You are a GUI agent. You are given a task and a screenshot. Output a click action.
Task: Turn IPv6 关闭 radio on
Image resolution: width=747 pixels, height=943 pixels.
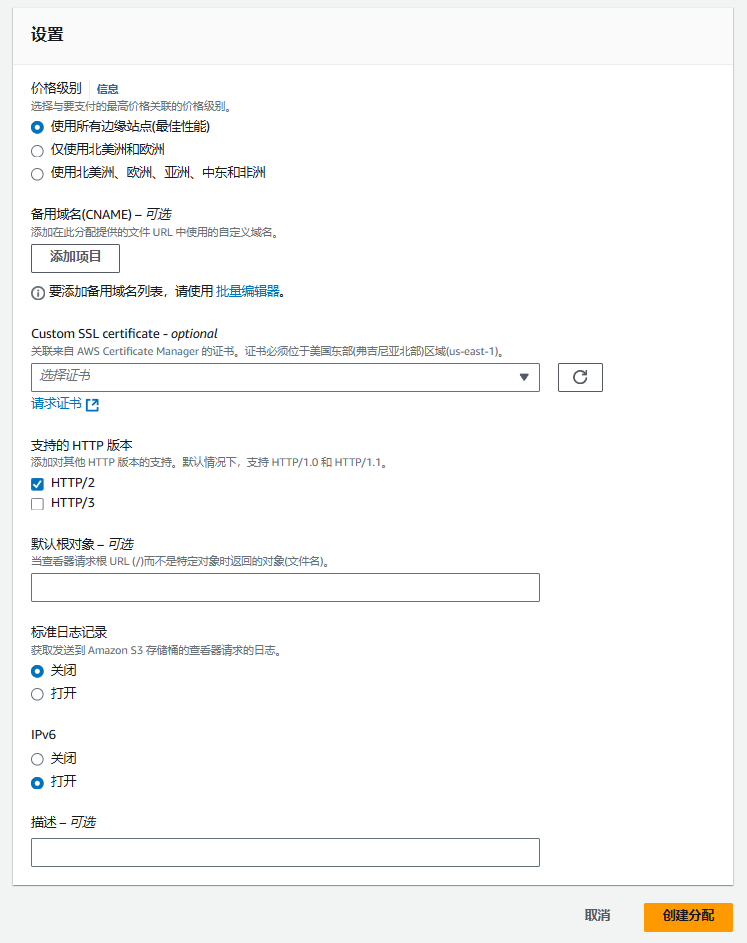[x=37, y=759]
